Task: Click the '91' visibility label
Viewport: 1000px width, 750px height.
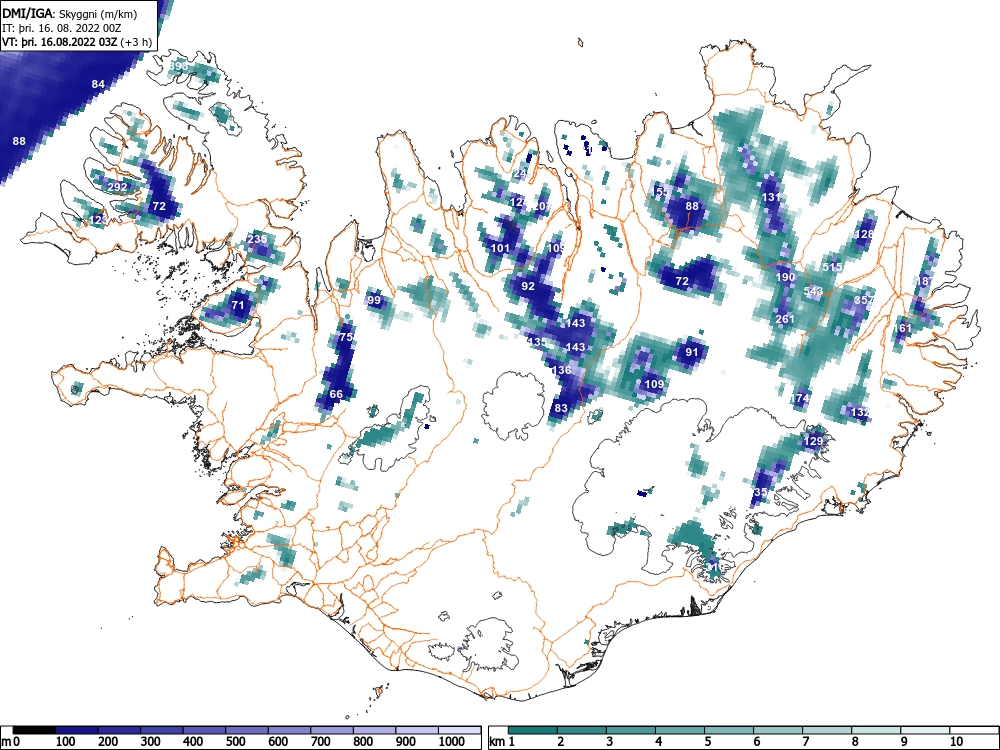Action: click(692, 352)
